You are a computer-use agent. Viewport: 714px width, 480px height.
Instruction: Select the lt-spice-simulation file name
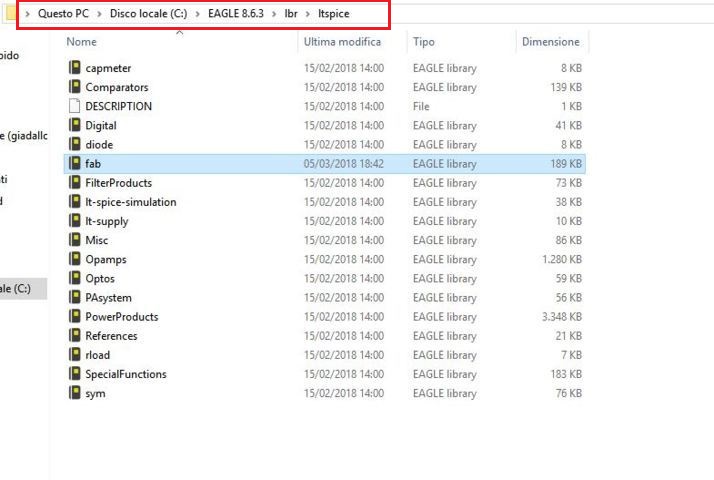pyautogui.click(x=131, y=202)
